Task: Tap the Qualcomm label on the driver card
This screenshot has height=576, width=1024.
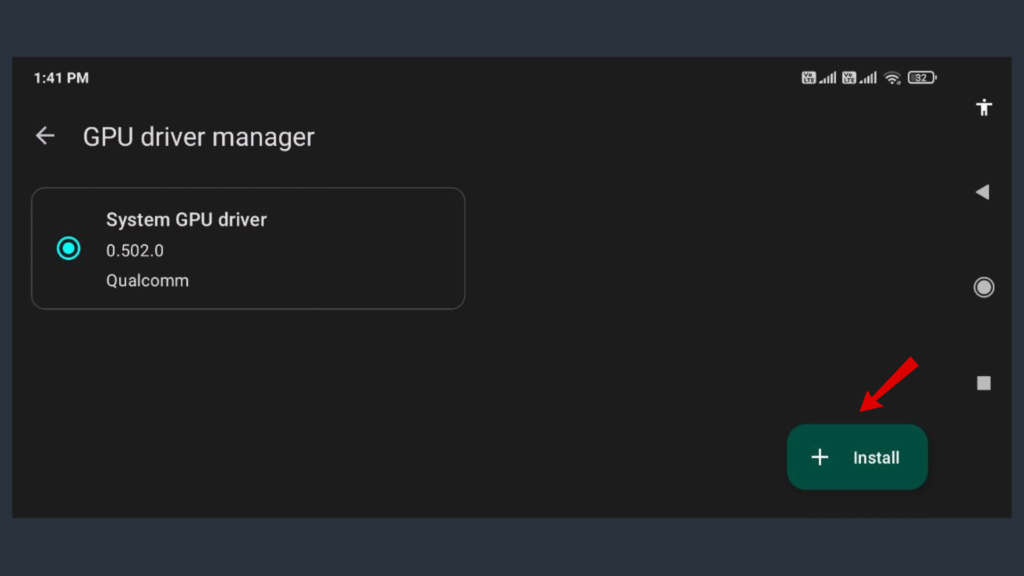Action: (x=147, y=281)
